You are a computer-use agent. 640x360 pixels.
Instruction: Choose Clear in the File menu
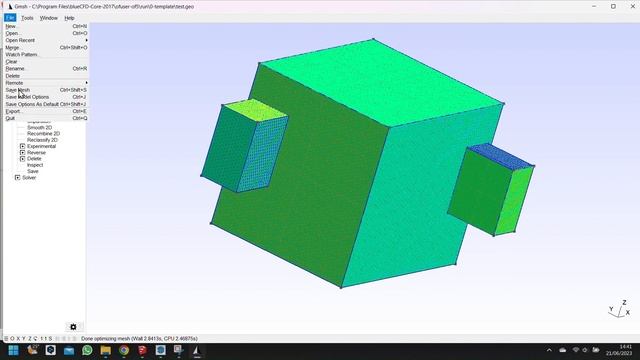(46, 62)
